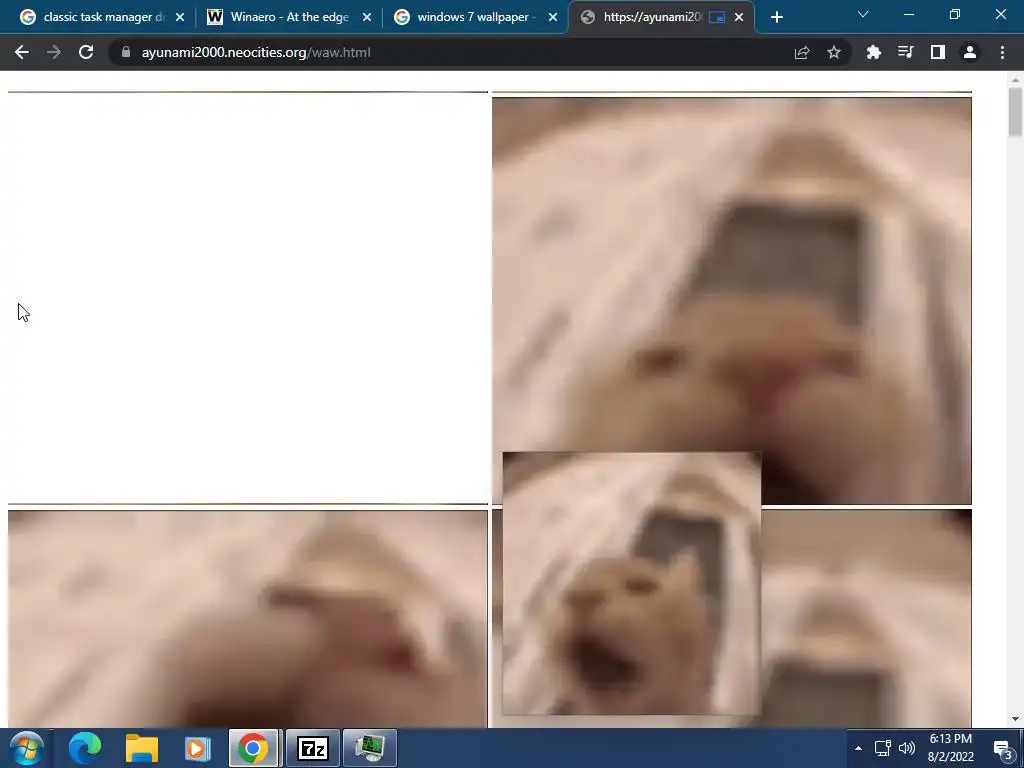Close the Winaero tab

367,17
